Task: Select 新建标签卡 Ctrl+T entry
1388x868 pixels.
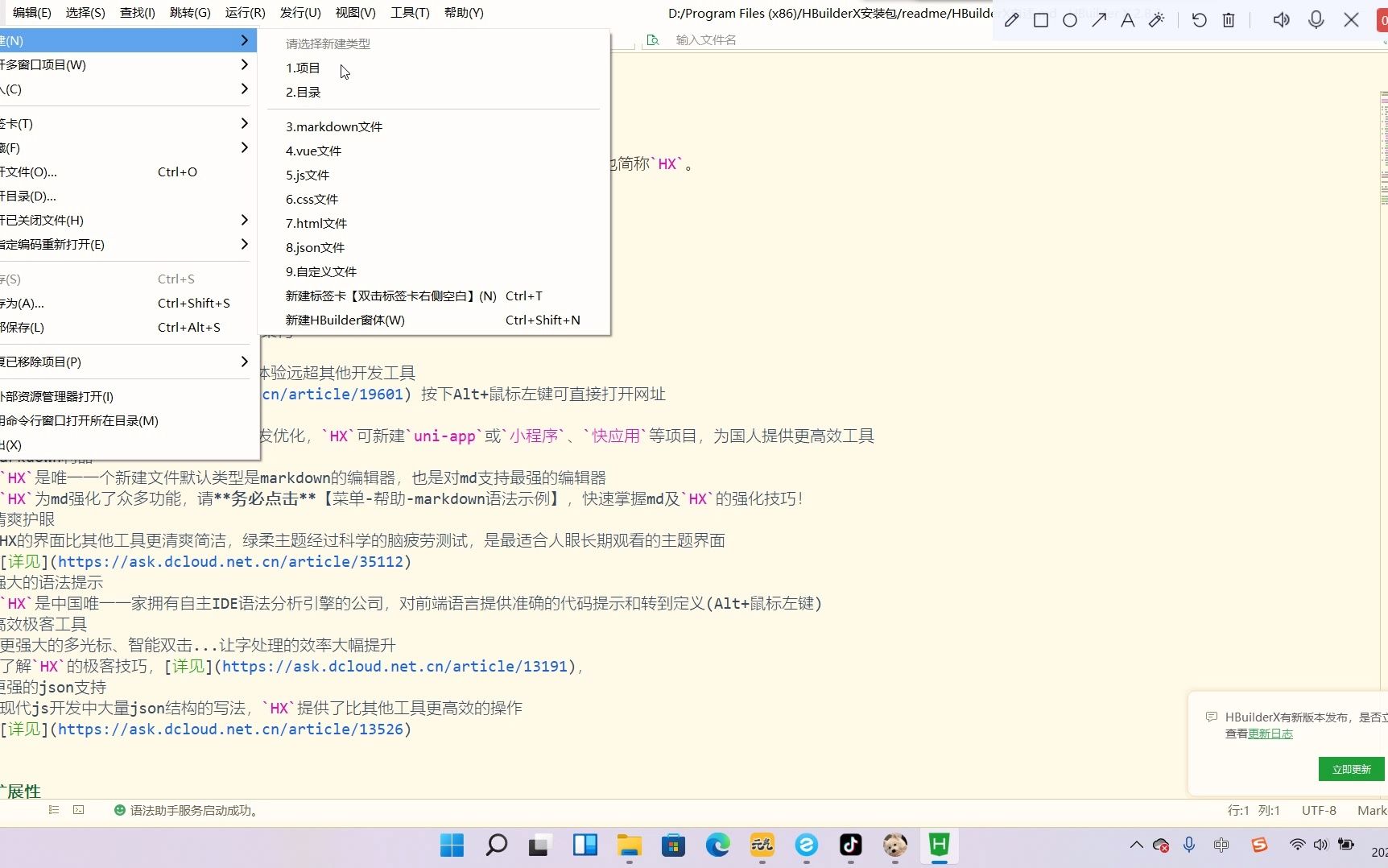Action: tap(433, 296)
